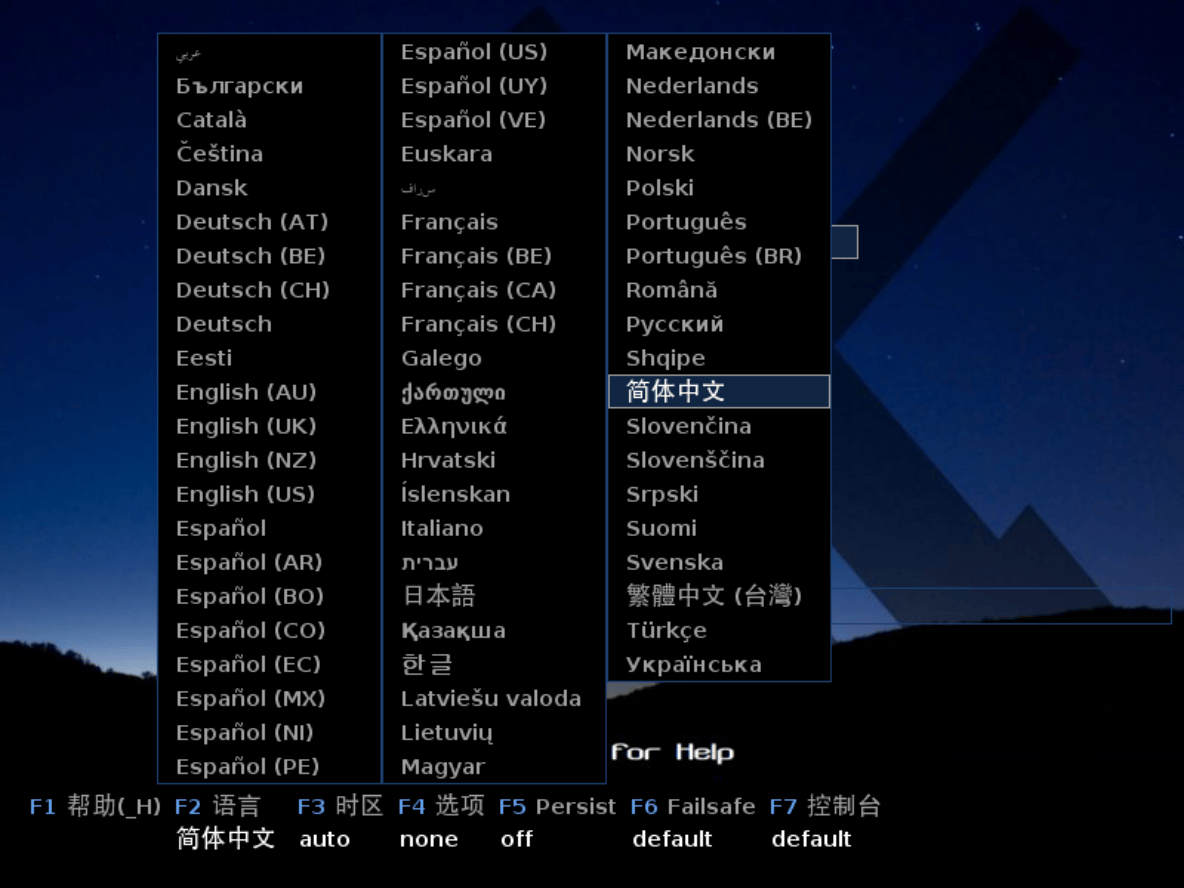Toggle the F5 Persist setting

coord(557,806)
